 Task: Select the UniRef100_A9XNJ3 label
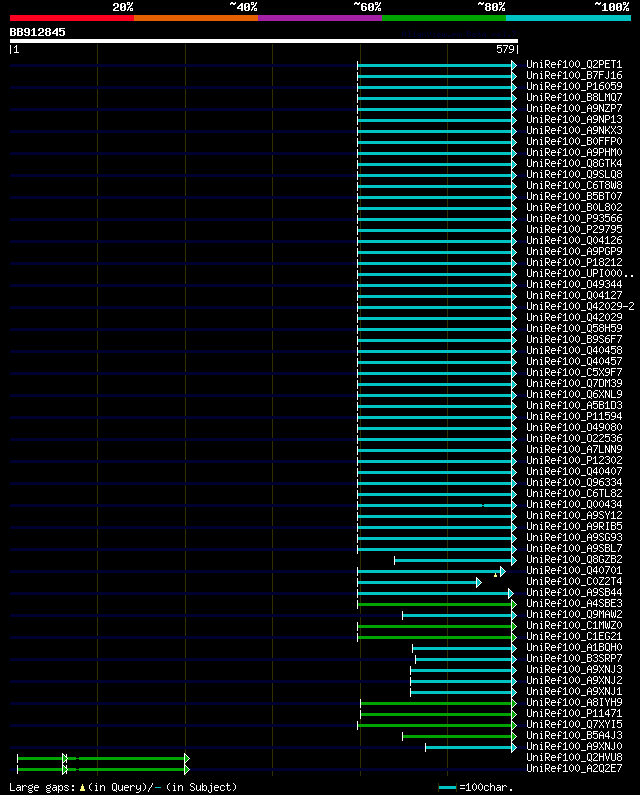coord(574,669)
